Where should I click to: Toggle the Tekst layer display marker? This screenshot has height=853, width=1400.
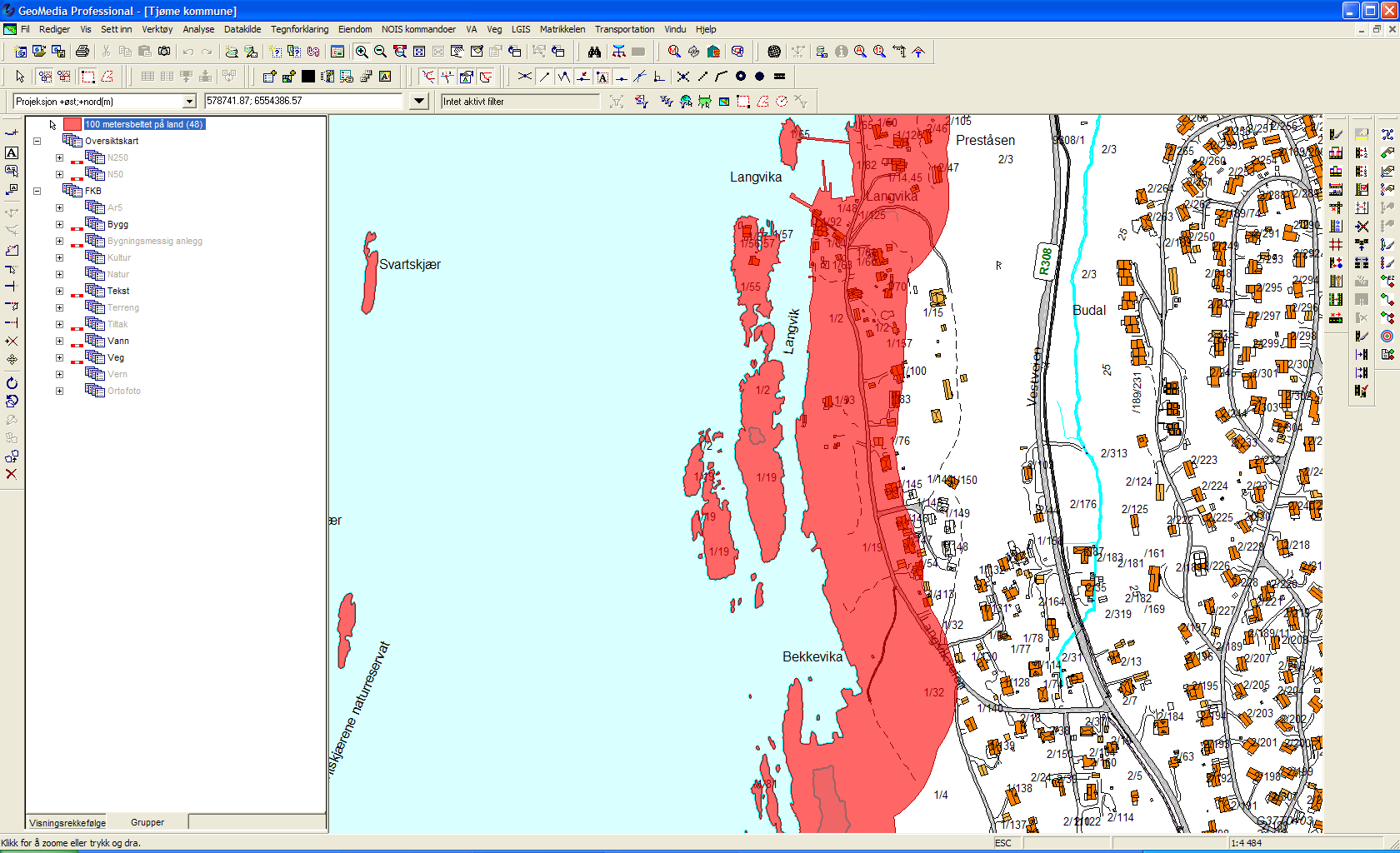coord(77,295)
